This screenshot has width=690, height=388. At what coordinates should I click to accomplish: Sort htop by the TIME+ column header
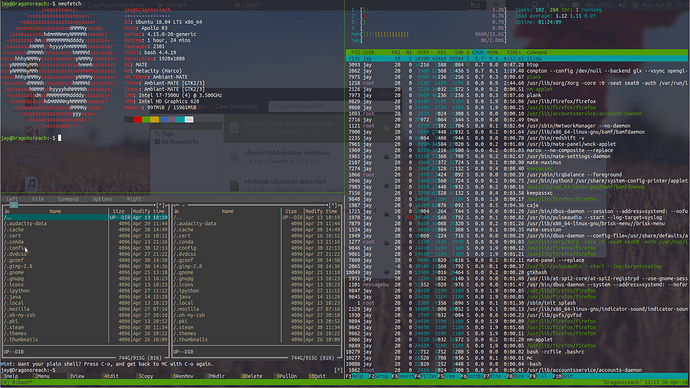click(514, 52)
